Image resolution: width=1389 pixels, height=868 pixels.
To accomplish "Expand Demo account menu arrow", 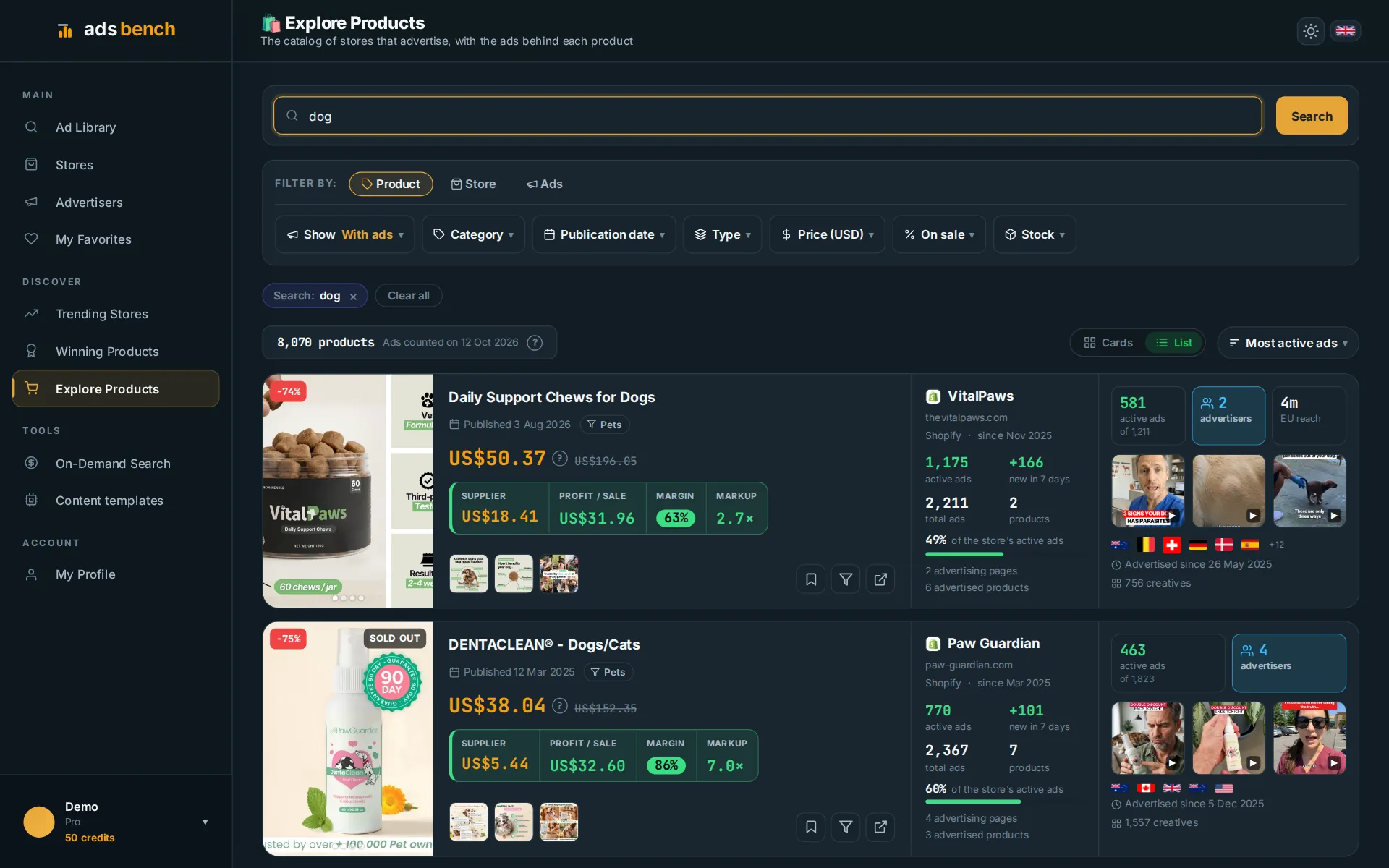I will point(205,822).
